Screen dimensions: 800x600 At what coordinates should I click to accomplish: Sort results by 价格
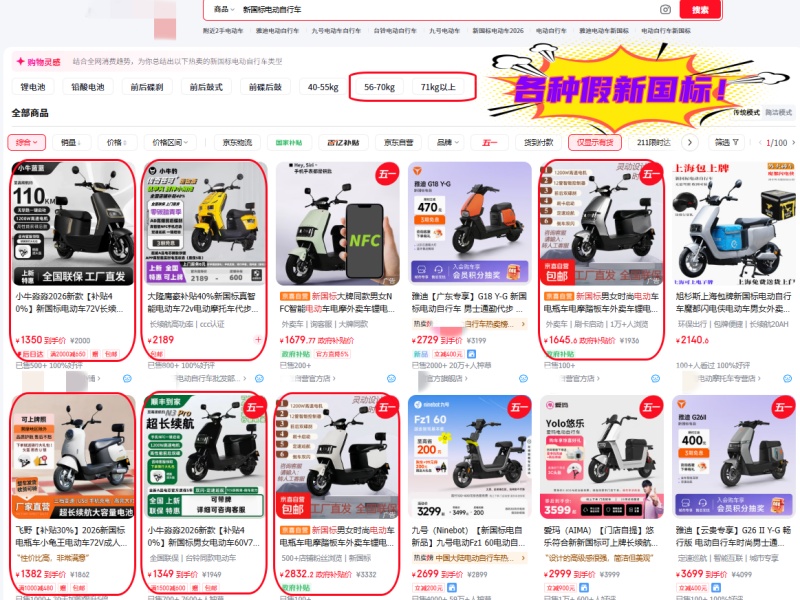(x=117, y=142)
